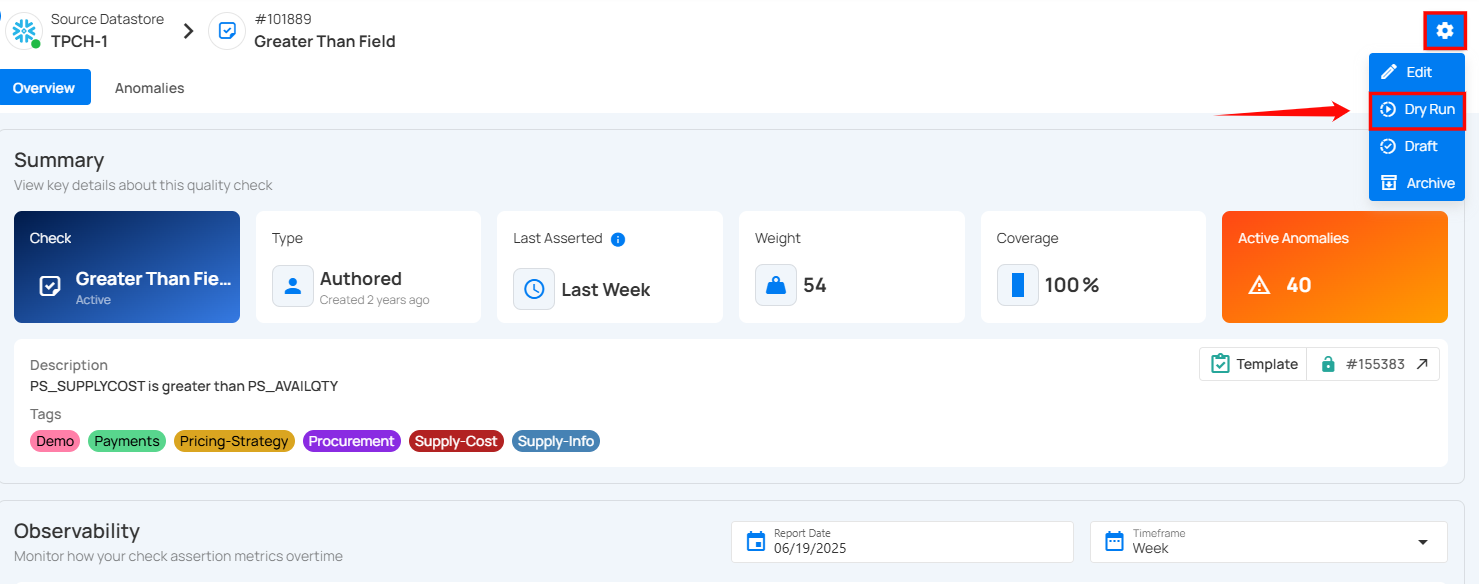This screenshot has height=584, width=1479.
Task: Click the Coverage bar icon
Action: (1017, 285)
